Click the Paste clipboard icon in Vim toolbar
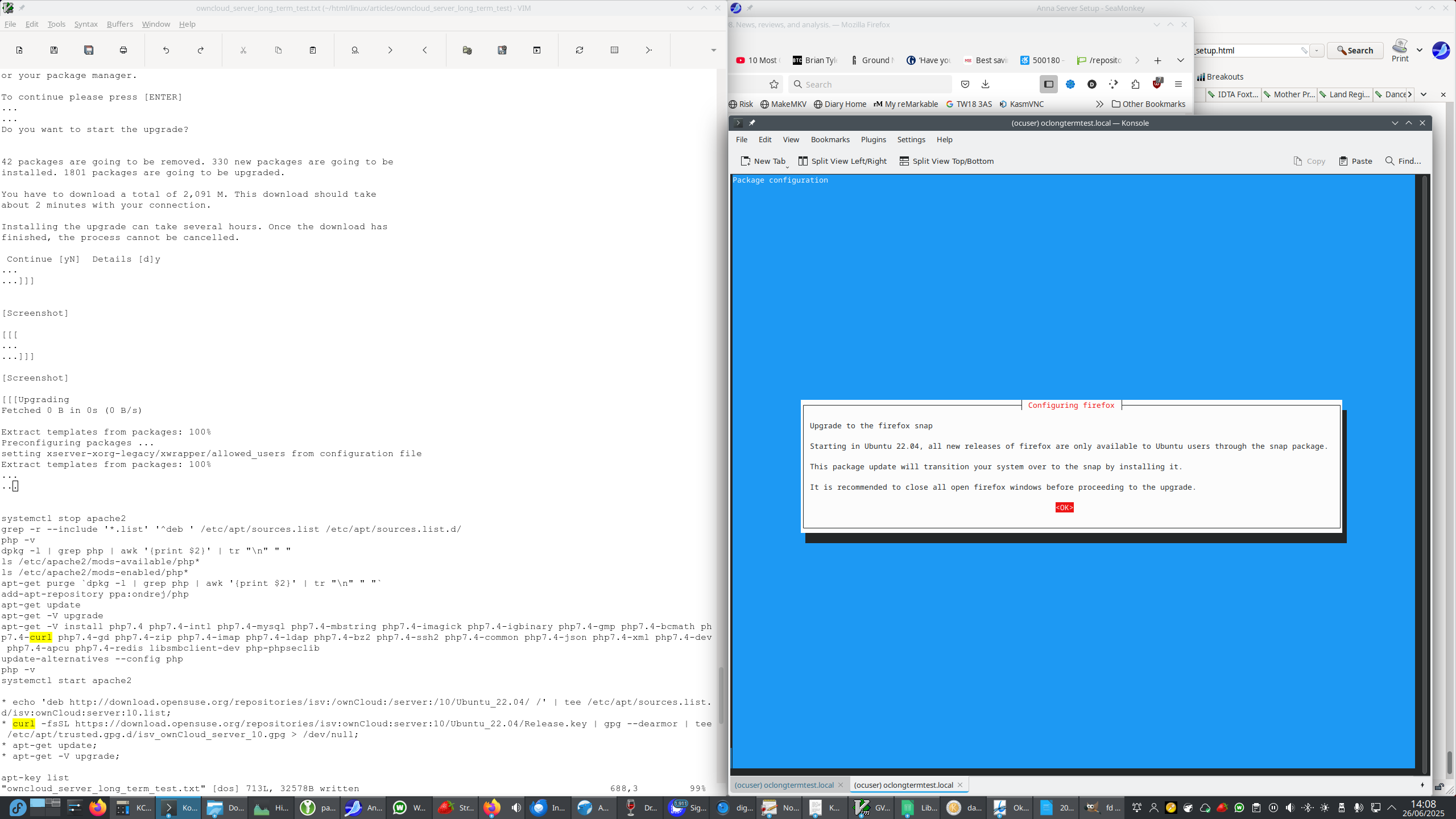Image resolution: width=1456 pixels, height=819 pixels. coord(313,50)
